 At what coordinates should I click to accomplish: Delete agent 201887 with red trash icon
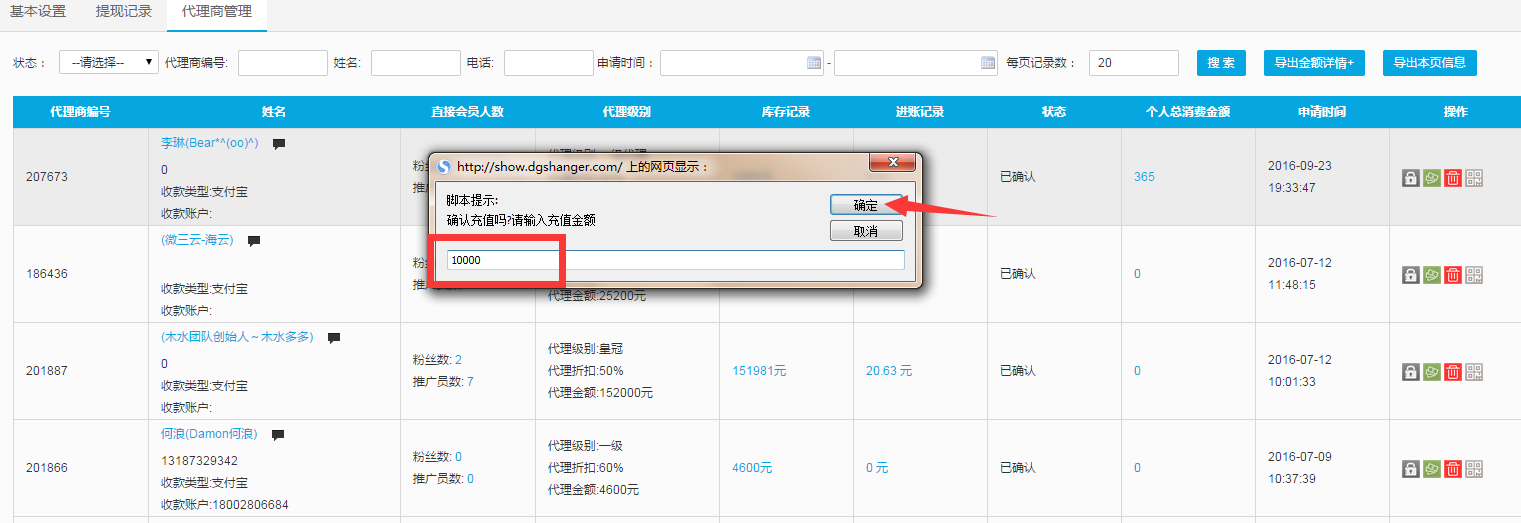[x=1453, y=372]
